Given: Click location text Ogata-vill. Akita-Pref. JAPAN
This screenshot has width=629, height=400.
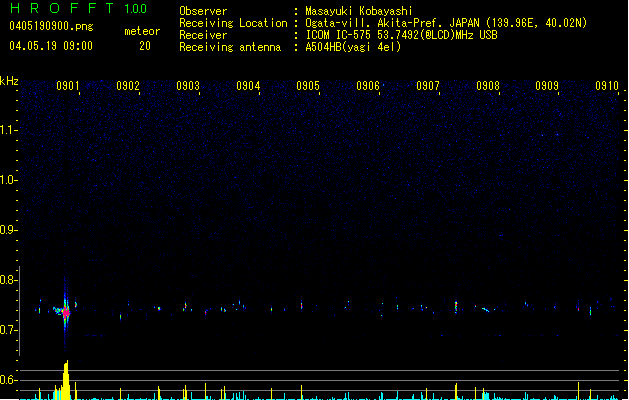Looking at the screenshot, I should click(392, 23).
